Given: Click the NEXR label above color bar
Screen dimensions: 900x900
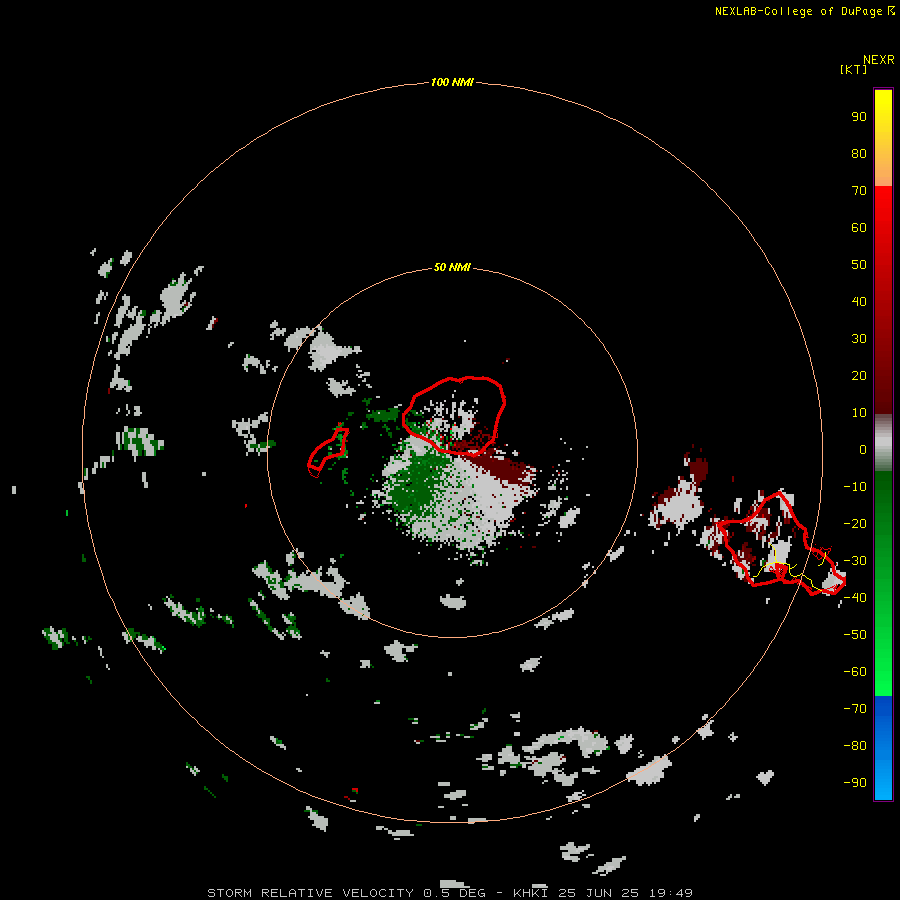Looking at the screenshot, I should pyautogui.click(x=878, y=60).
